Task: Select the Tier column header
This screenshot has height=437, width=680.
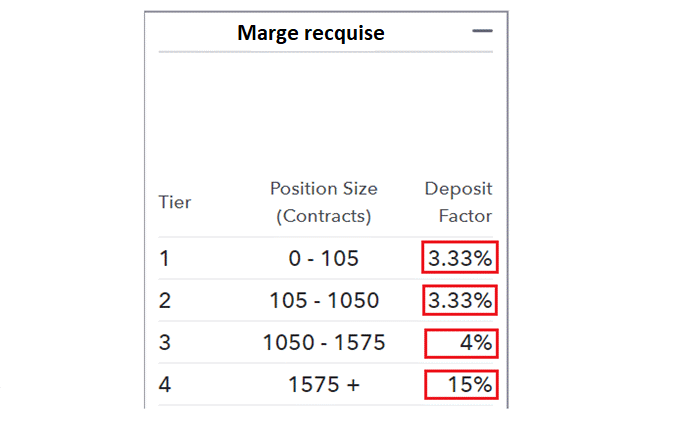Action: coord(175,202)
